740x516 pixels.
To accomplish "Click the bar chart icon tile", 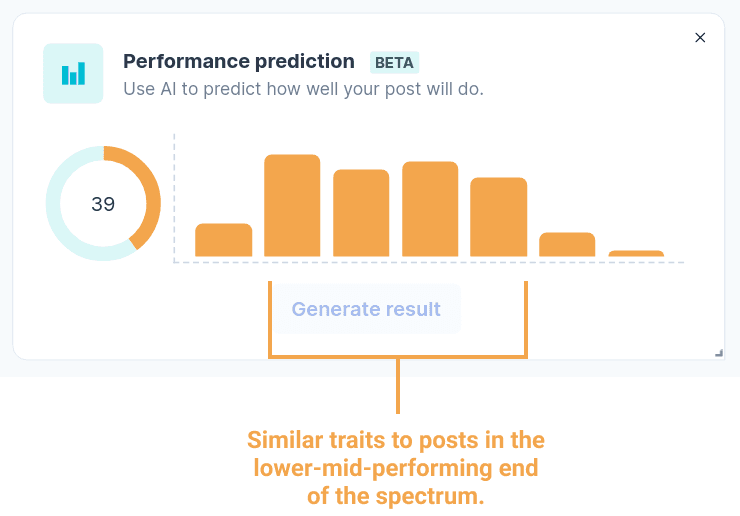I will 73,74.
